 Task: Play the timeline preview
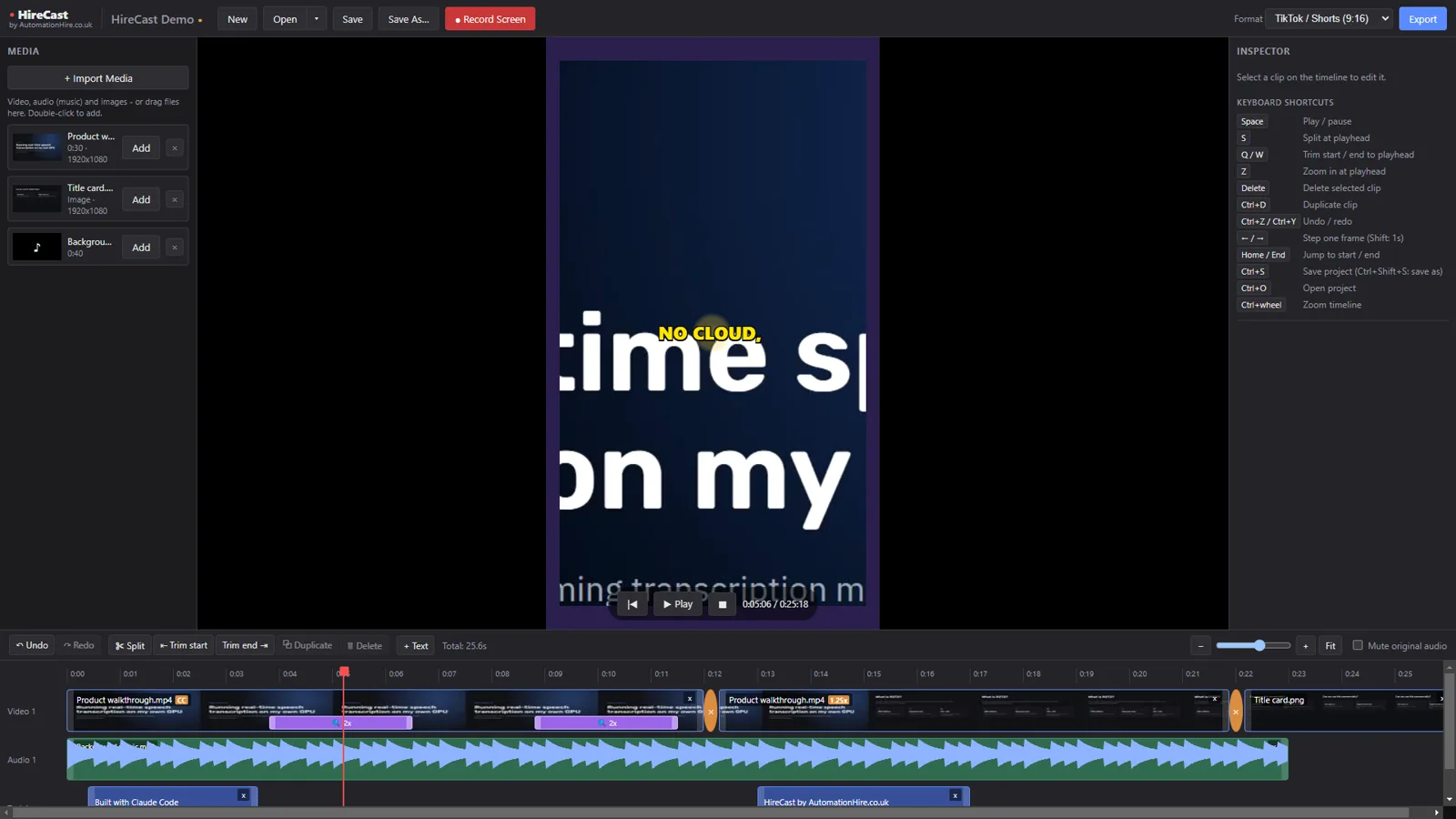[x=678, y=604]
